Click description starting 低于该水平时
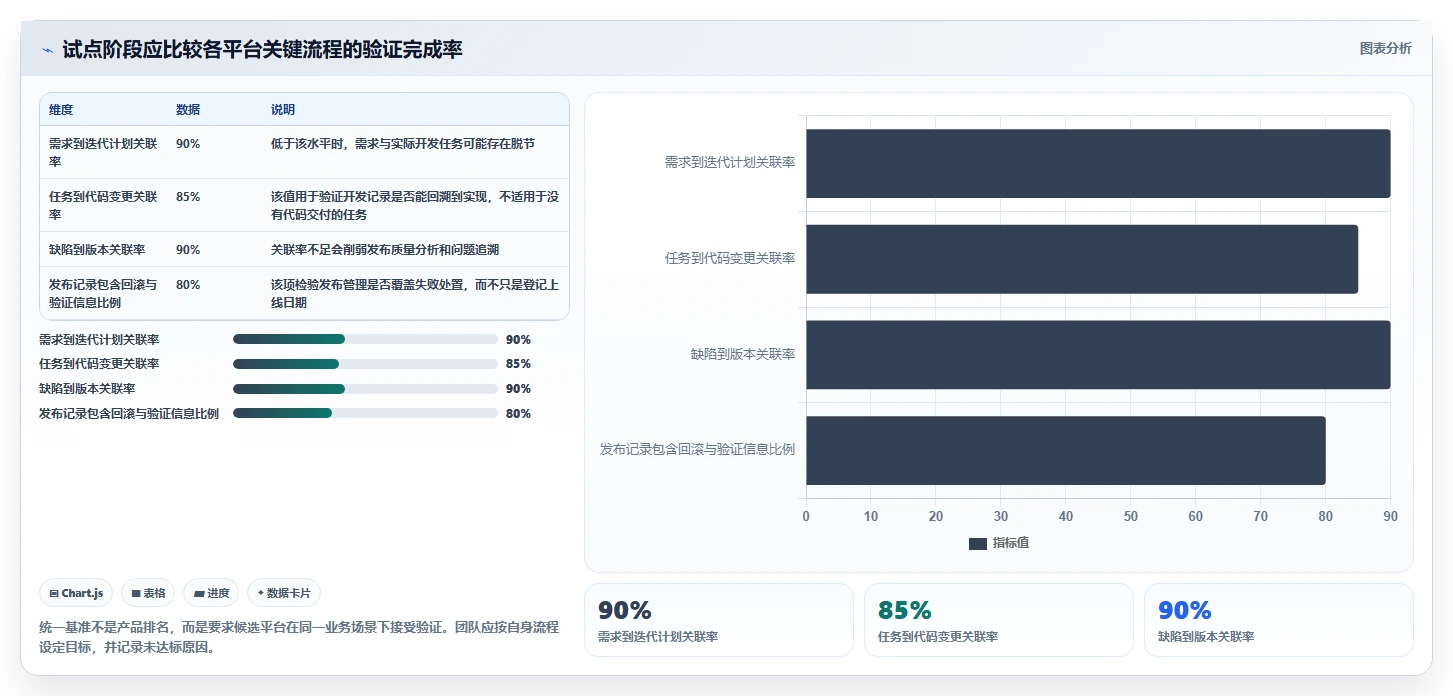Screen dimensions: 1453x696 pyautogui.click(x=403, y=144)
